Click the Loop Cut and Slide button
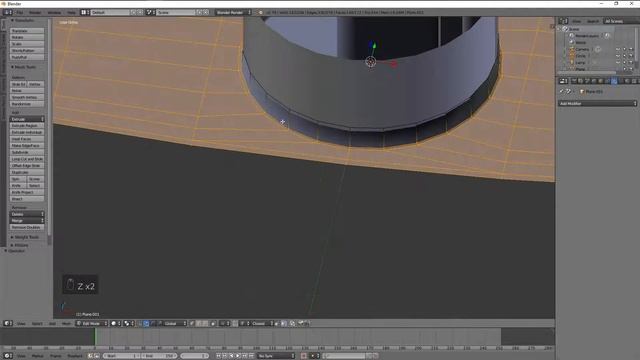640x360 pixels. 27,159
